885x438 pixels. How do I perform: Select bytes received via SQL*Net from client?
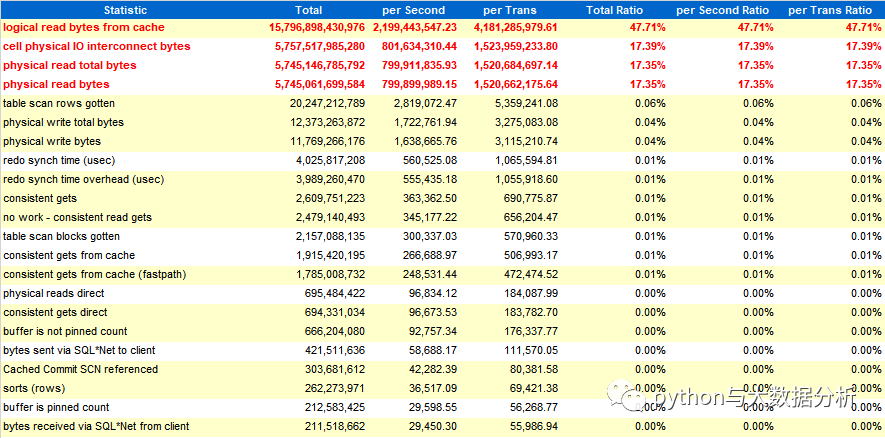(x=96, y=427)
